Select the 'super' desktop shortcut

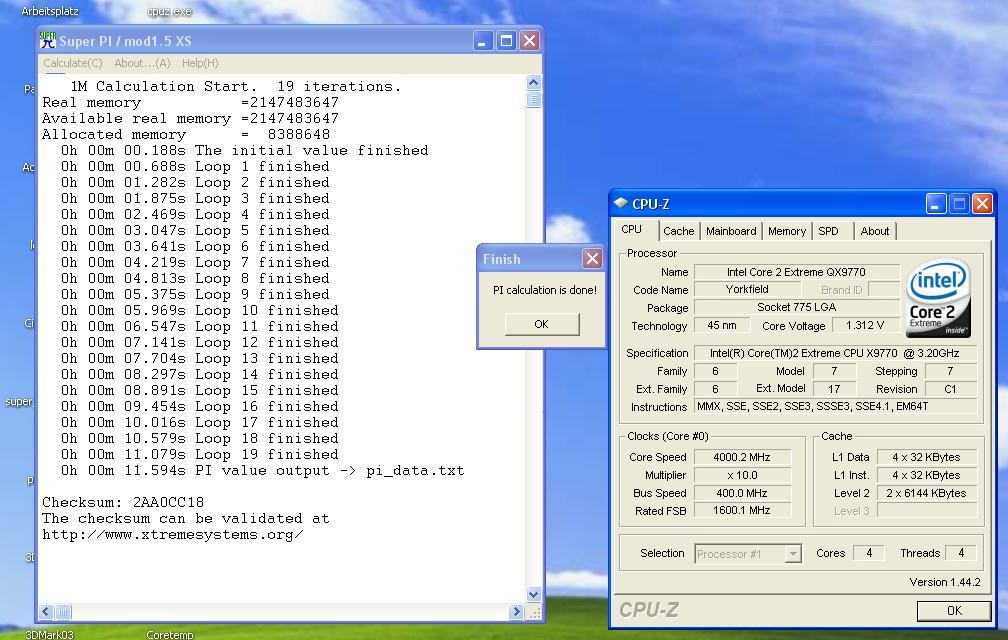point(19,402)
